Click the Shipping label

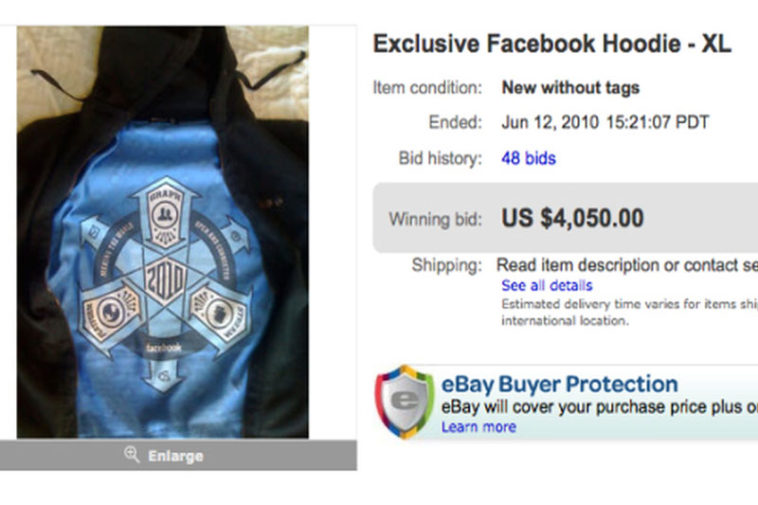(x=446, y=266)
